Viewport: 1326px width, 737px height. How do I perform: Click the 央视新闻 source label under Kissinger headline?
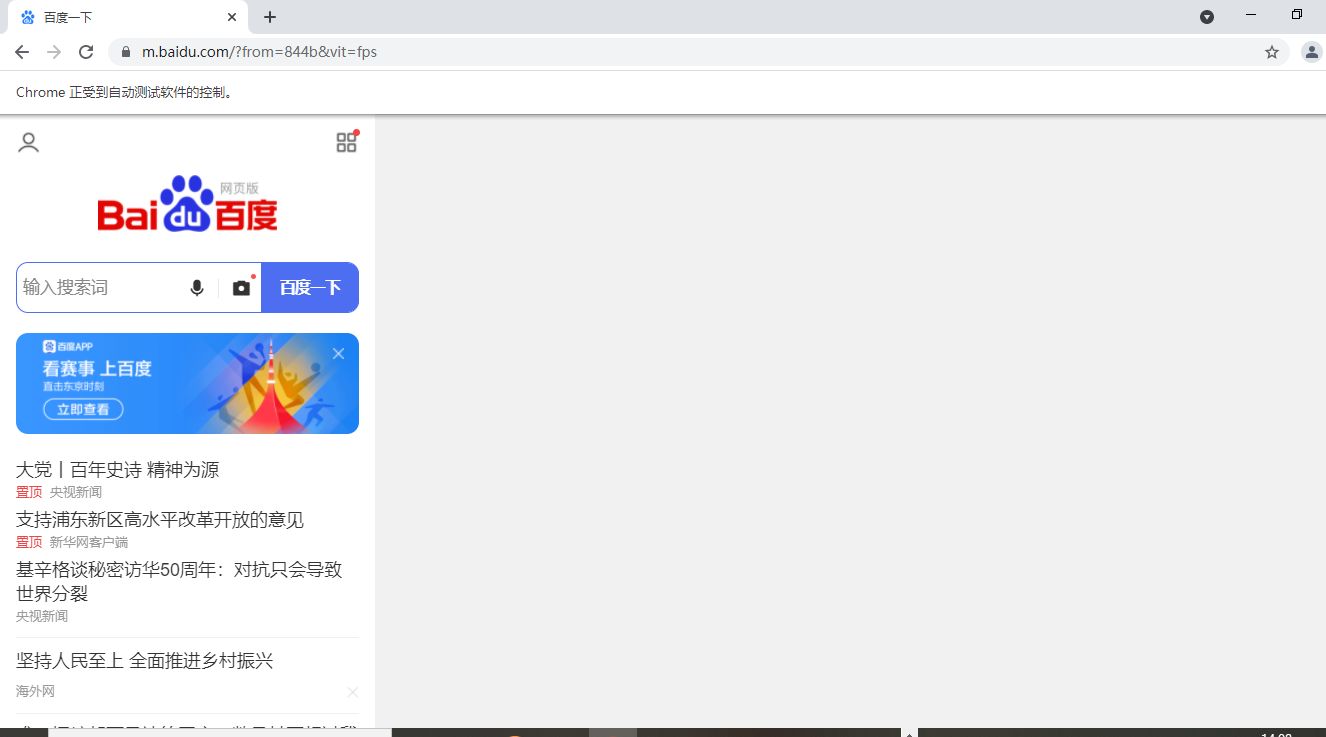[x=42, y=616]
